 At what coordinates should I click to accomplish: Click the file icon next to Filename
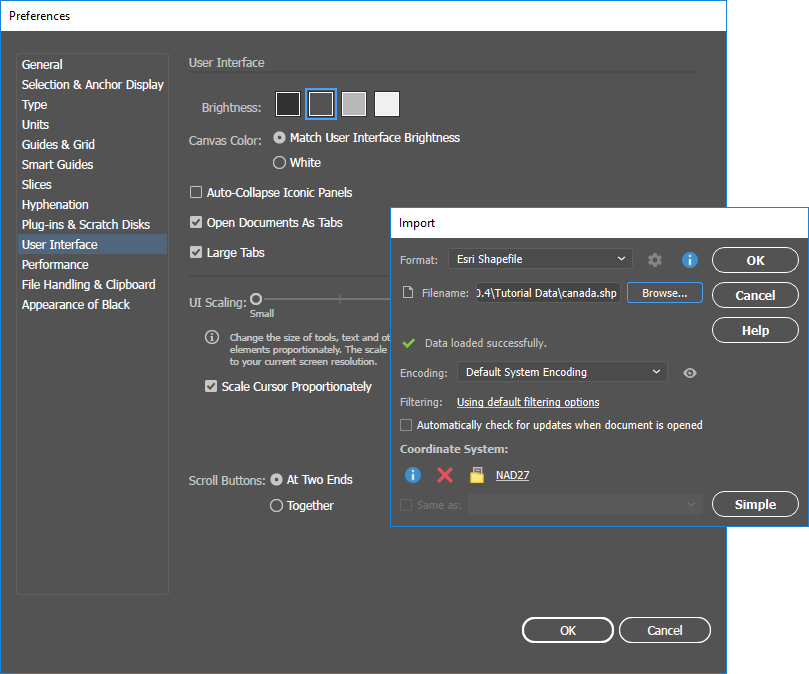click(x=408, y=293)
